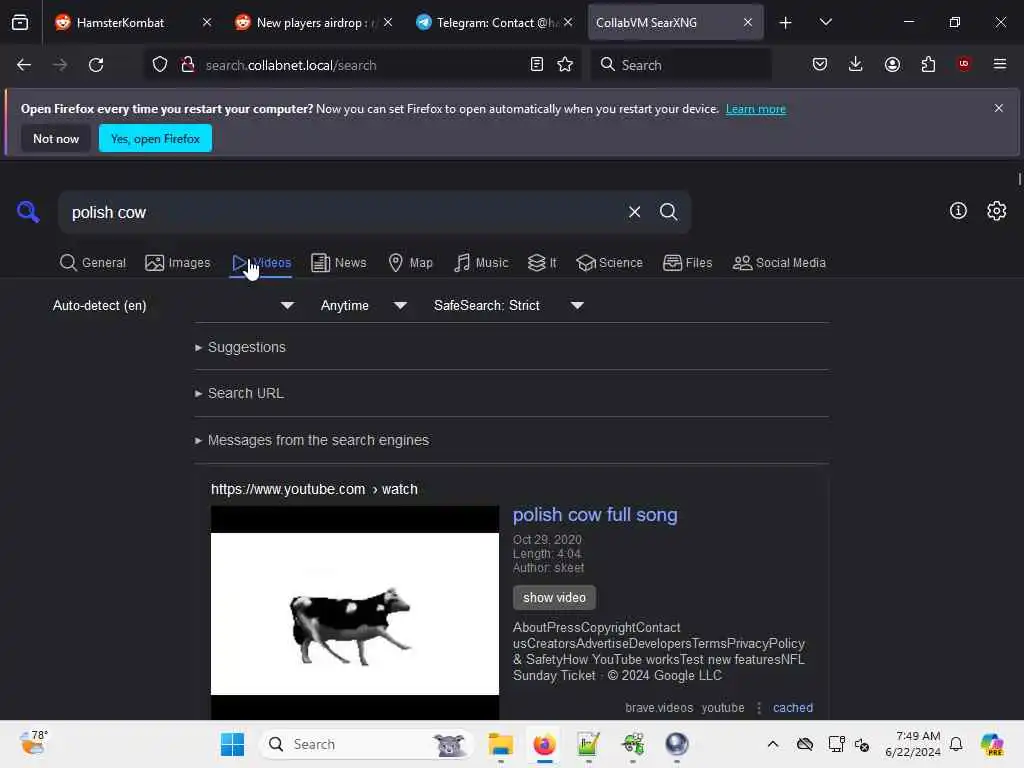Open the list all tabs chevron
The width and height of the screenshot is (1024, 768).
click(826, 22)
